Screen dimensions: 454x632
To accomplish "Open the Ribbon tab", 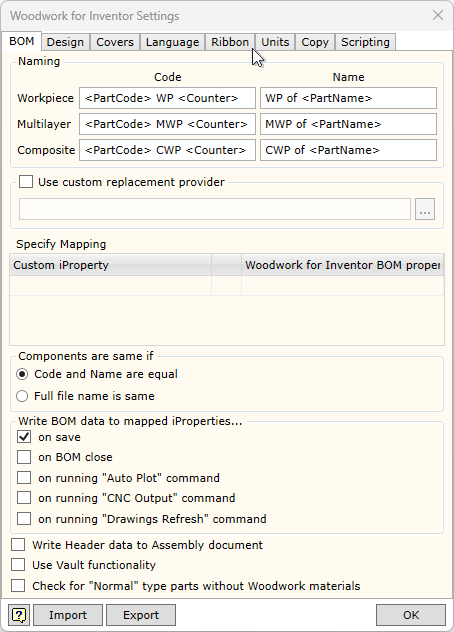I will point(230,42).
